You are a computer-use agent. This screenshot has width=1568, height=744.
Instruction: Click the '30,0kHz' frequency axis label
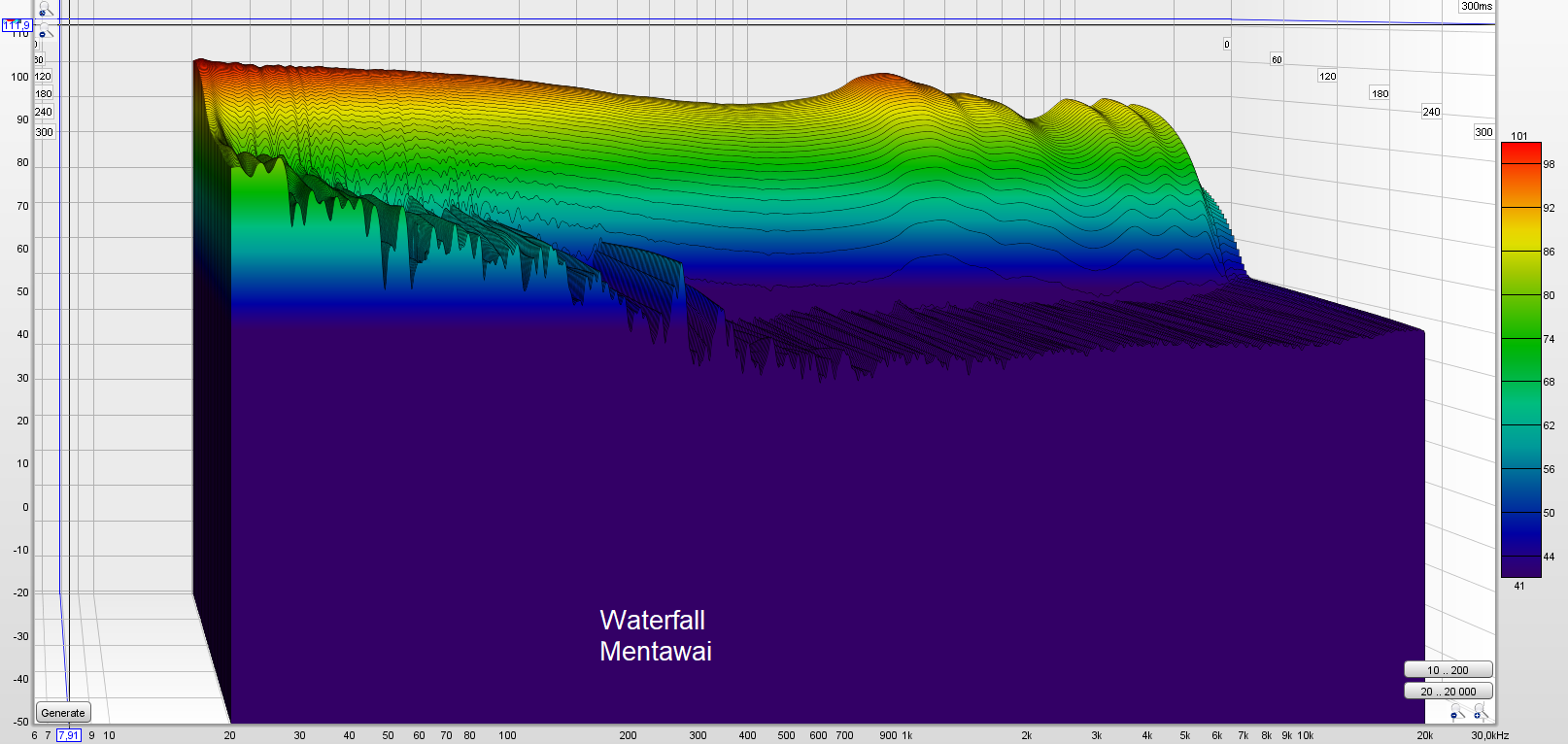tap(1490, 735)
